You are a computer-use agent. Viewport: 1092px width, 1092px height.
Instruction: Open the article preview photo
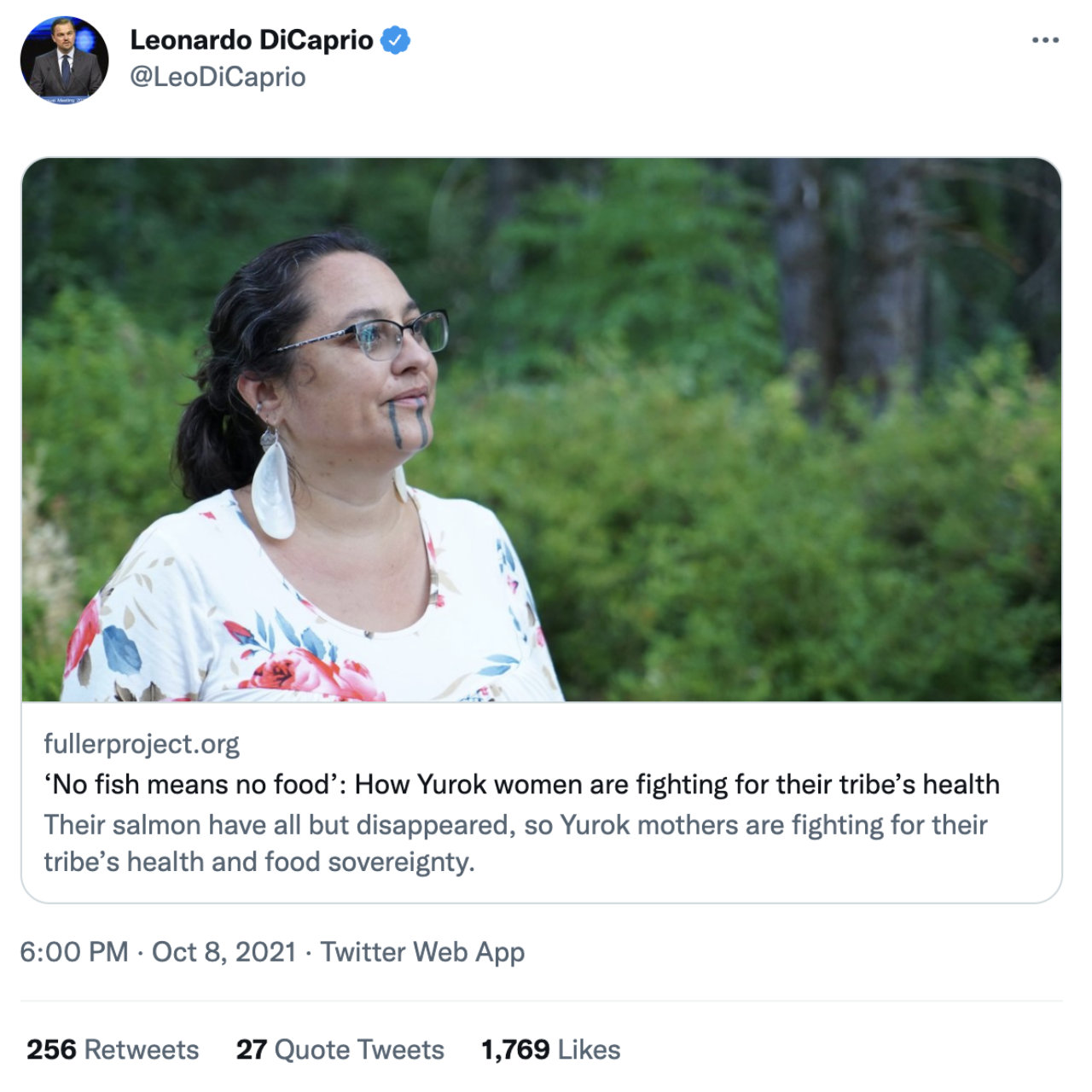coord(542,430)
